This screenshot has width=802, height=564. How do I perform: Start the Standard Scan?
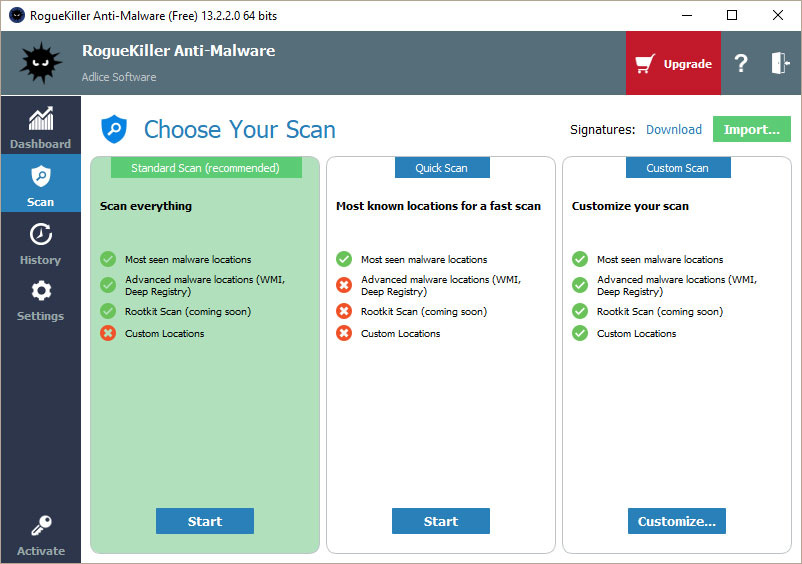(x=205, y=521)
